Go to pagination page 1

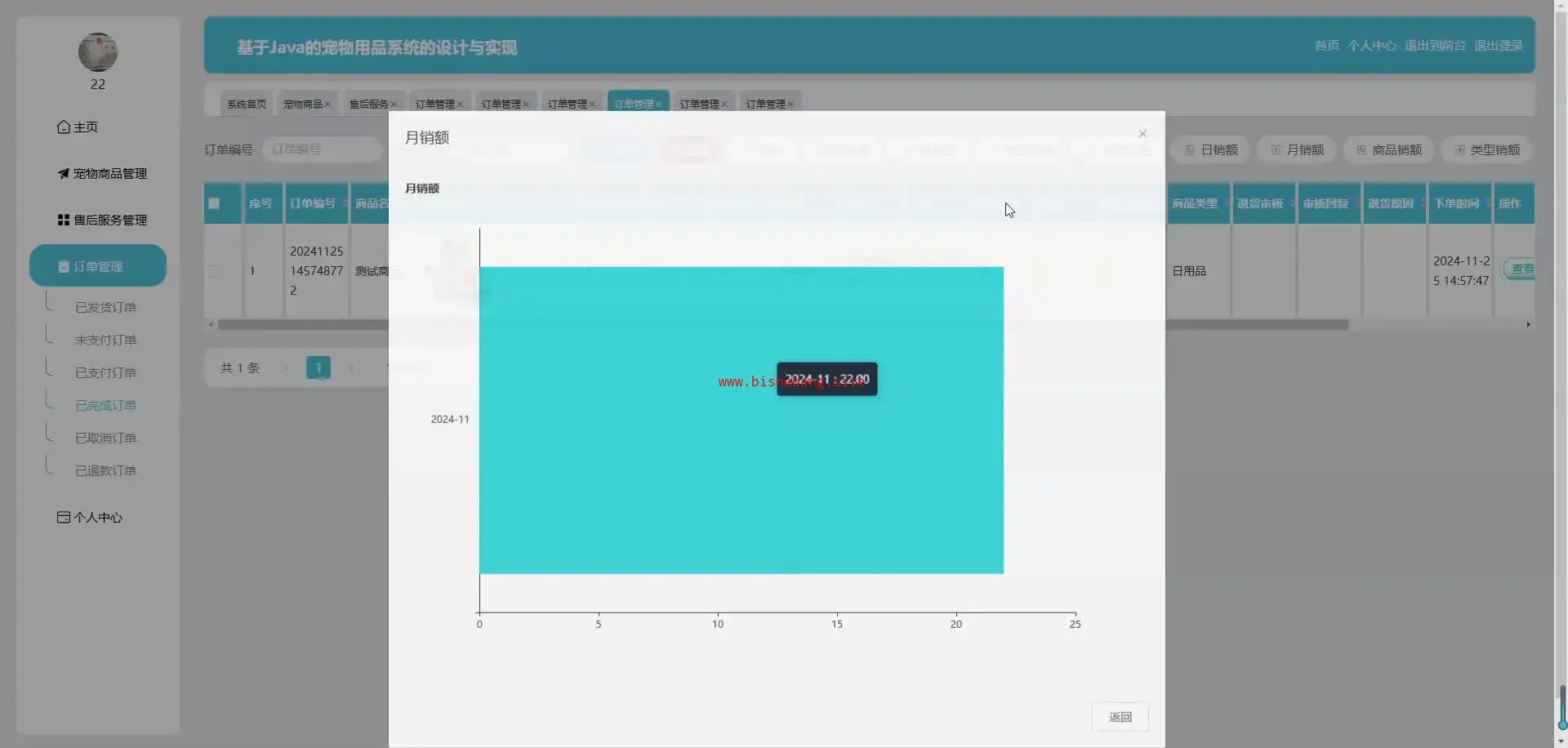click(318, 367)
